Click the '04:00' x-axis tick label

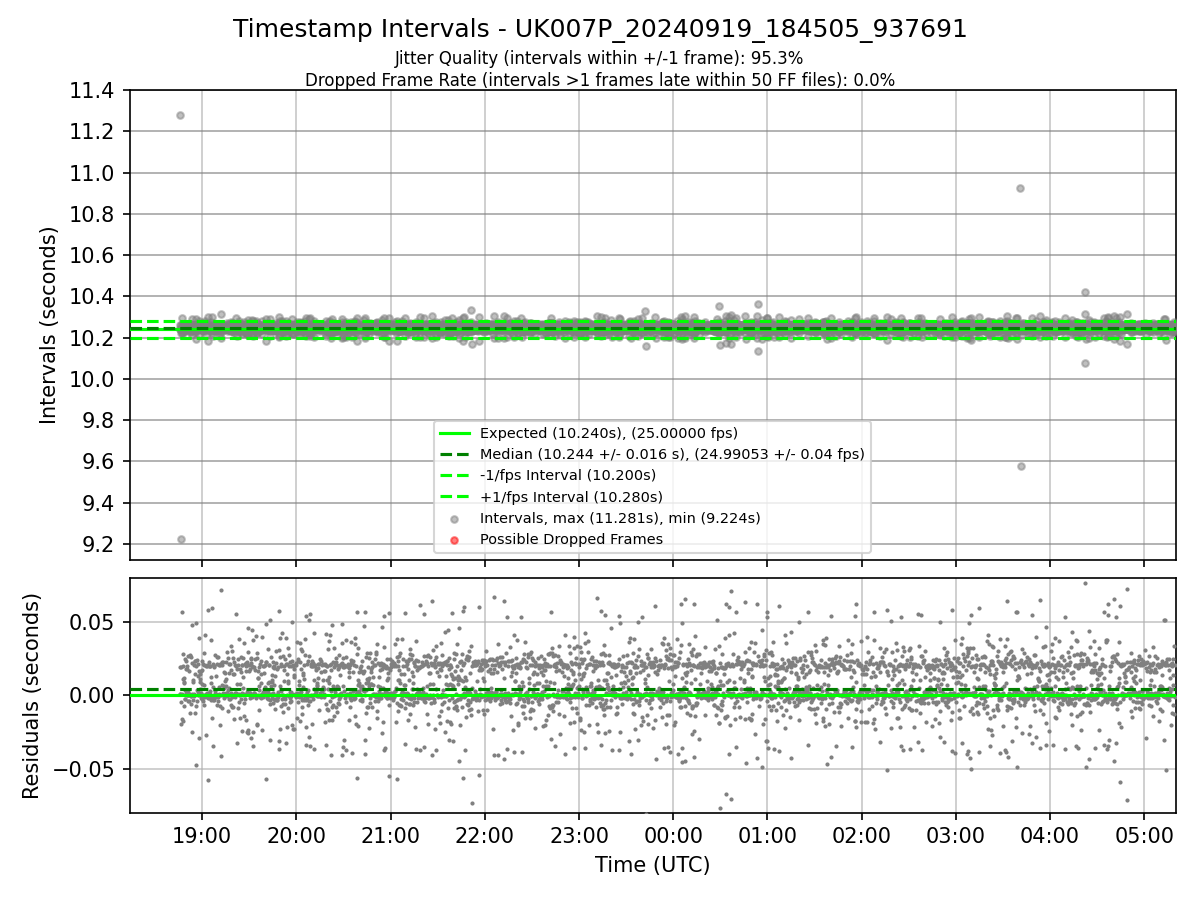pos(1049,835)
